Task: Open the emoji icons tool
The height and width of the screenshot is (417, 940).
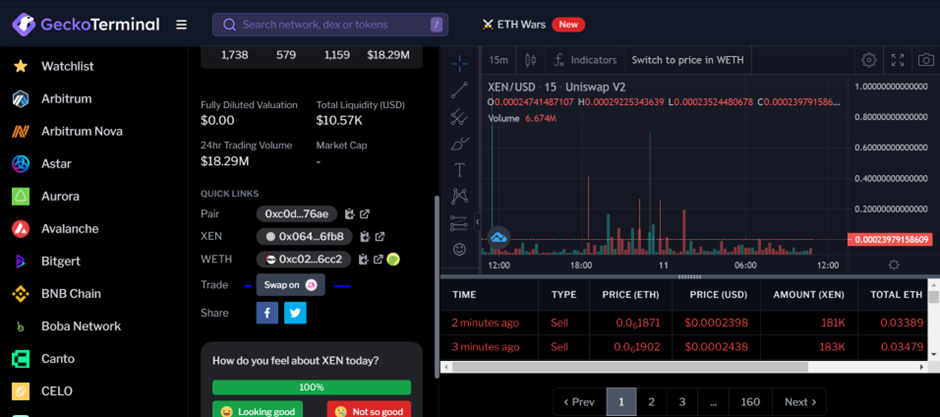Action: (460, 249)
